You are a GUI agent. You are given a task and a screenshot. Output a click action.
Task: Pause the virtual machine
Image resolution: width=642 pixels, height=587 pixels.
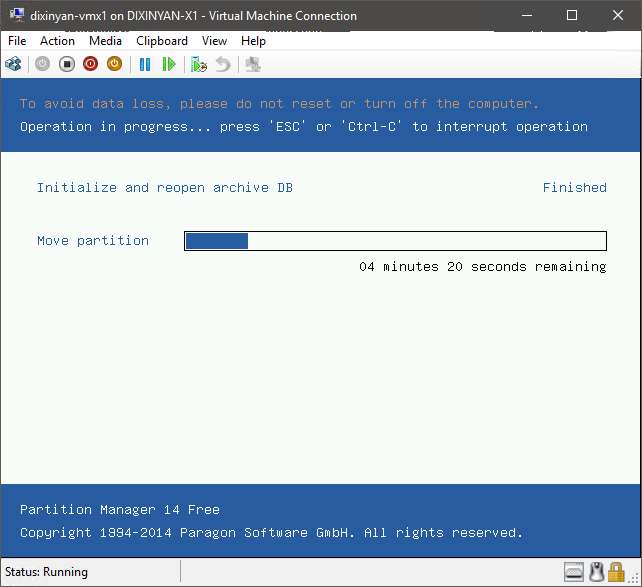pos(145,64)
